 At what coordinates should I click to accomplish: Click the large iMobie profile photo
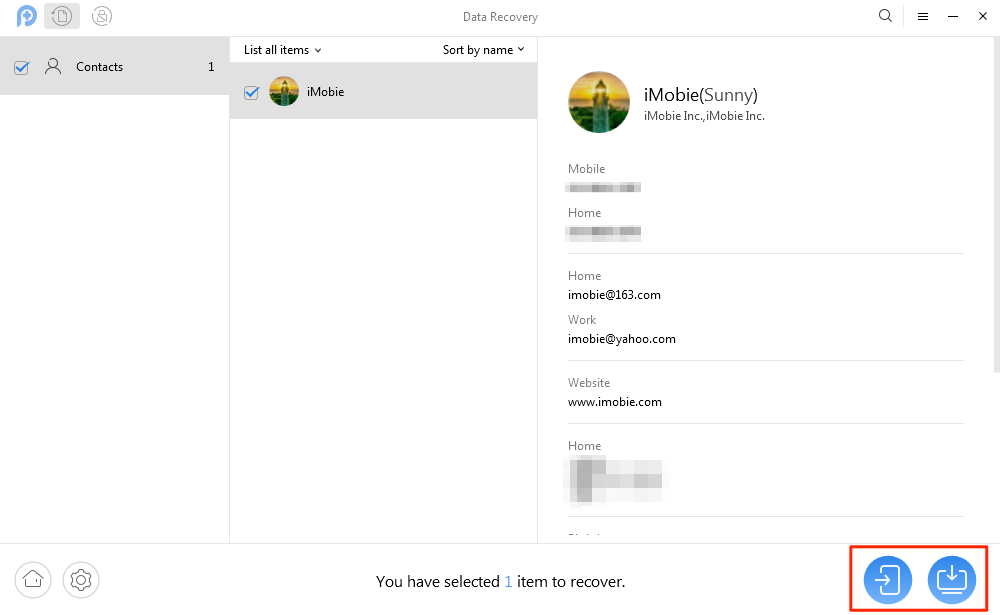pyautogui.click(x=599, y=102)
